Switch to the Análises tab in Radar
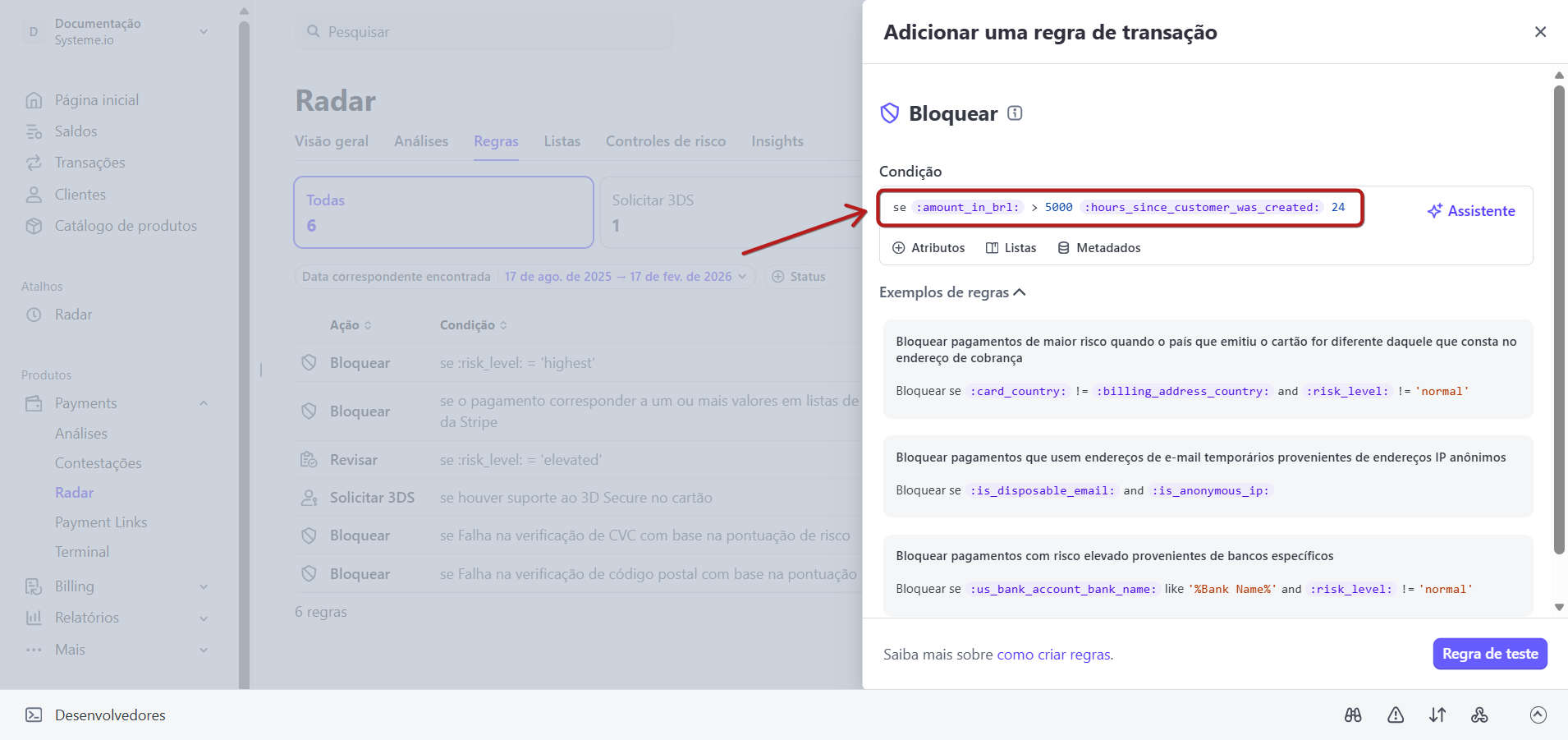The height and width of the screenshot is (740, 1568). 421,141
